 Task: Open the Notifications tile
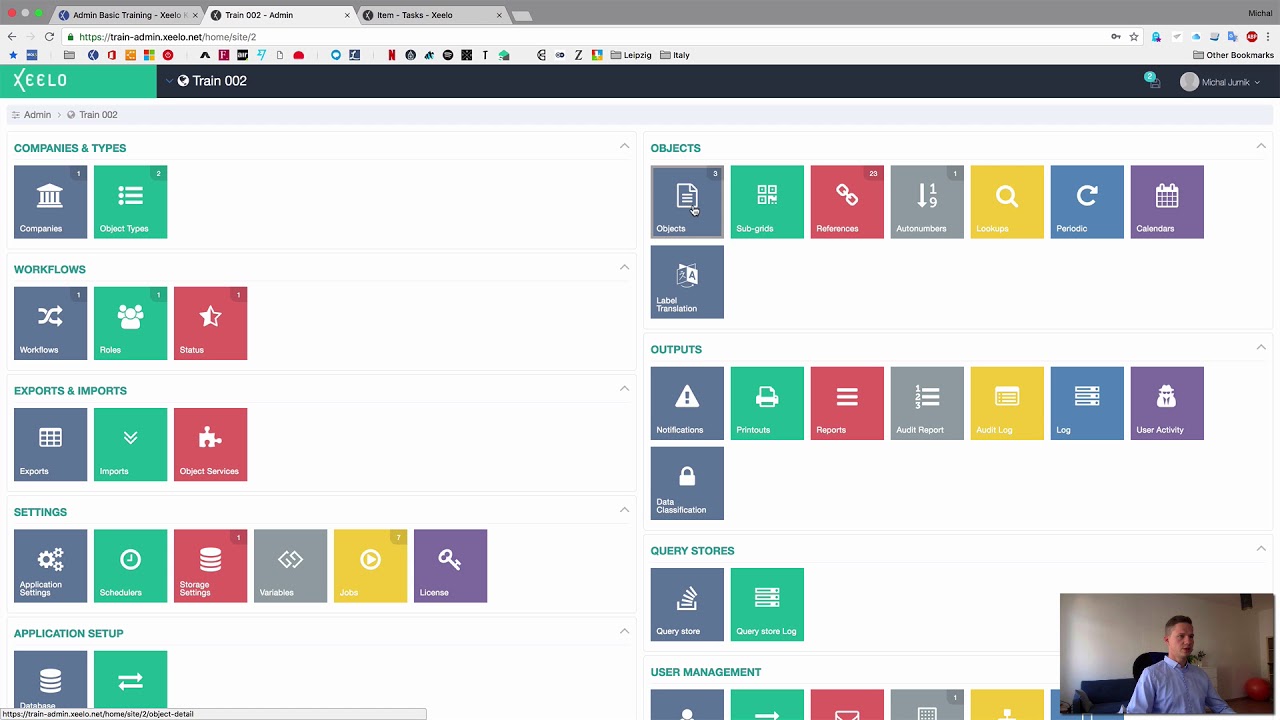[687, 403]
